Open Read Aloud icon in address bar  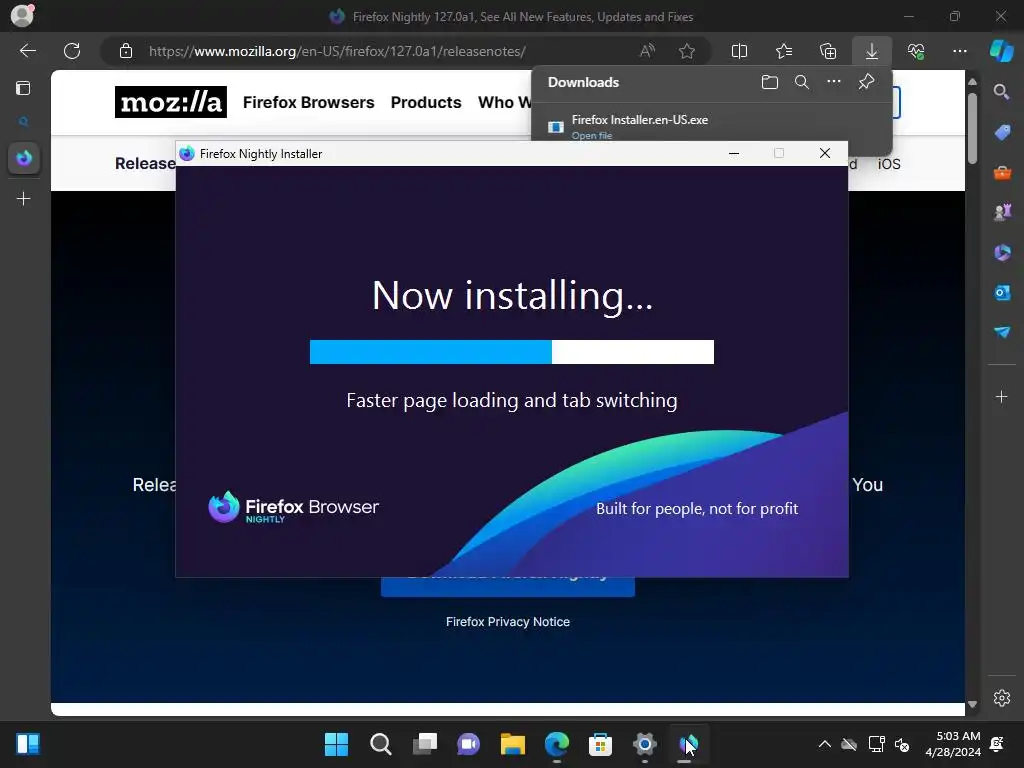[647, 51]
